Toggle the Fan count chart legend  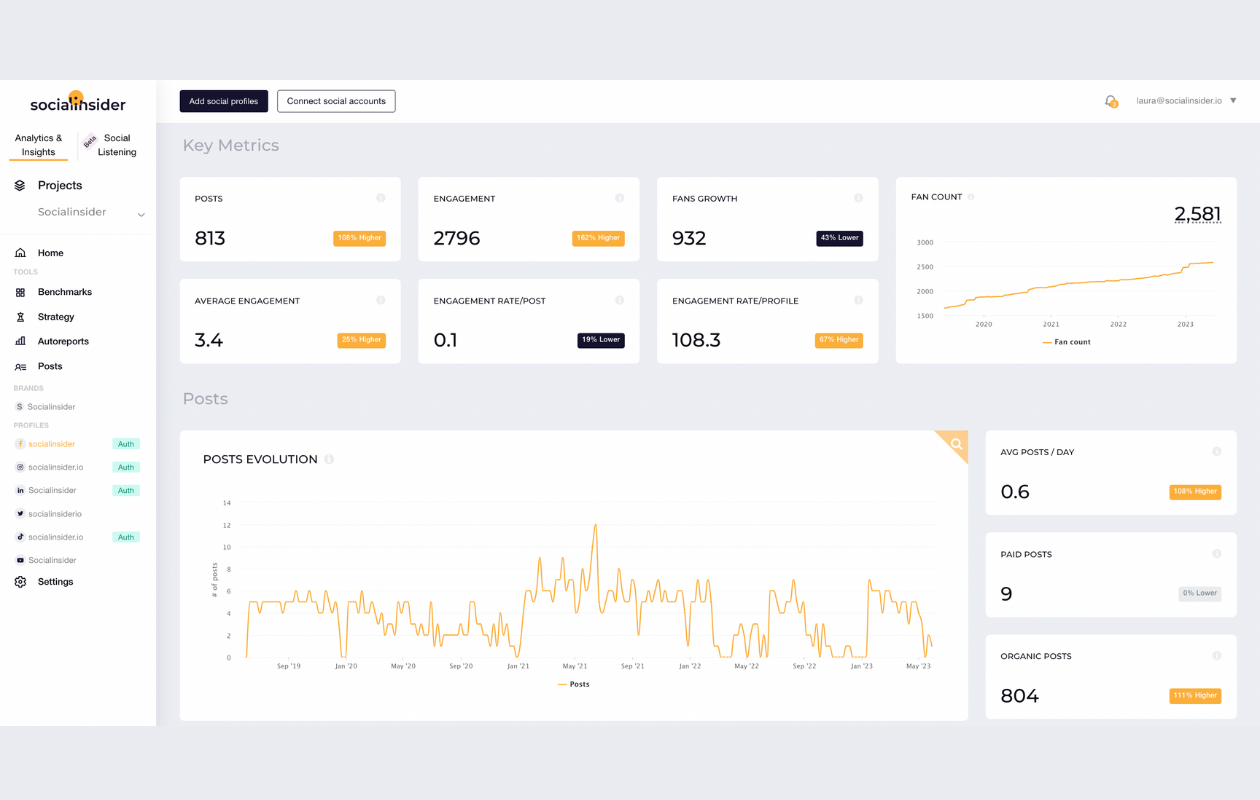[1066, 342]
